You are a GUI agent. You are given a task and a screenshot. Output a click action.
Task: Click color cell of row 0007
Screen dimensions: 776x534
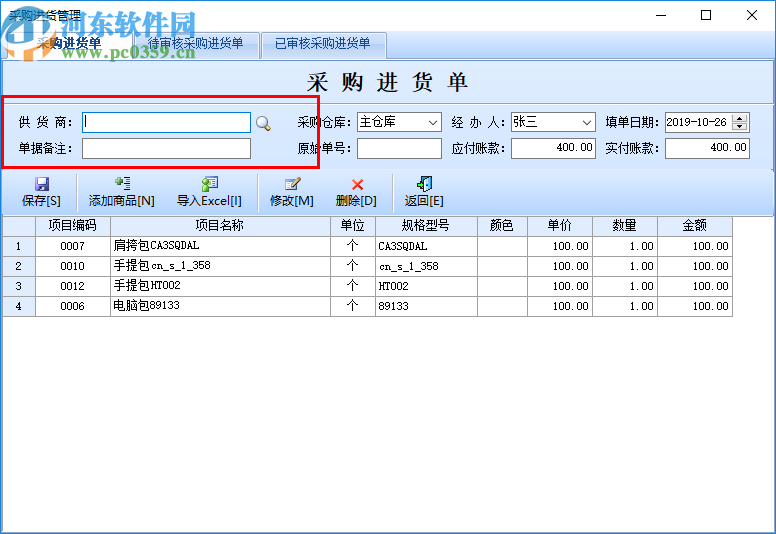502,246
